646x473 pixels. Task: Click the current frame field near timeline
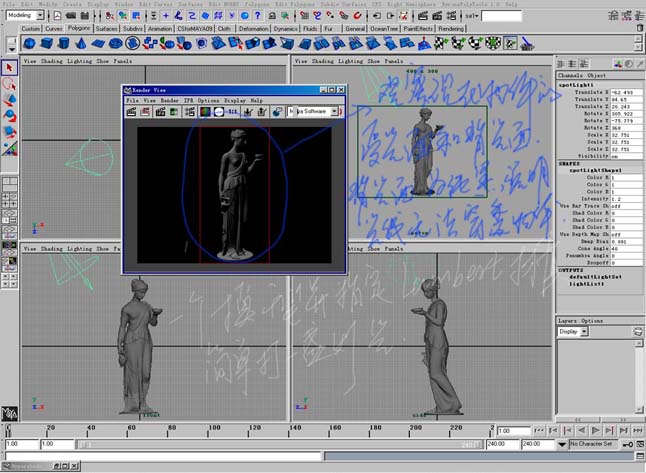(513, 431)
